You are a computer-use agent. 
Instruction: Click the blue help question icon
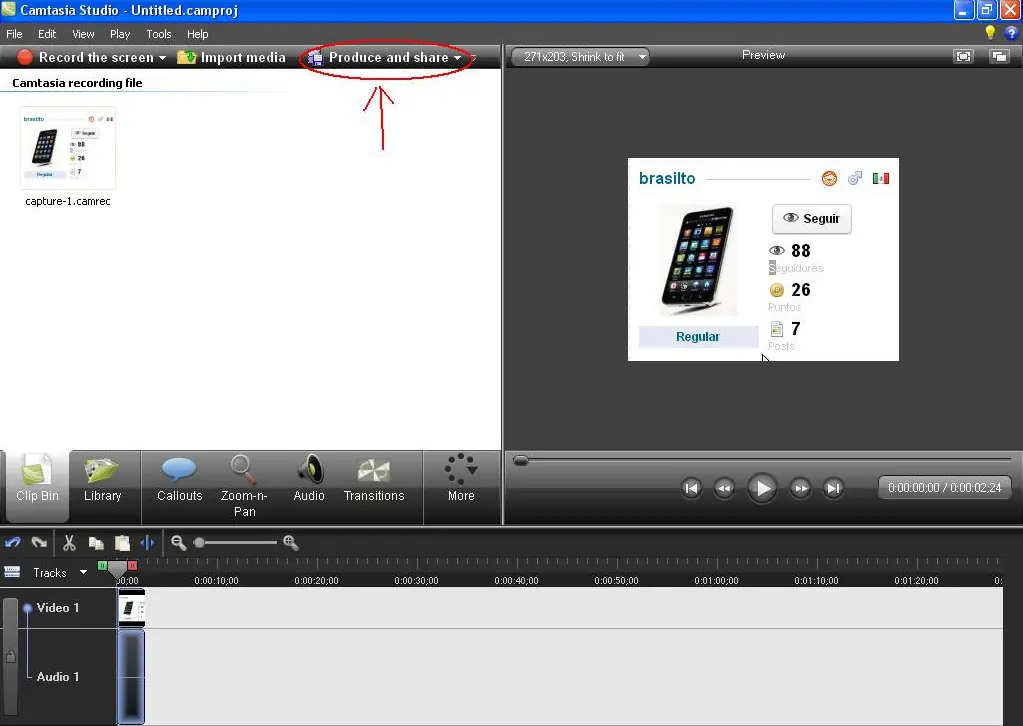tap(1011, 33)
